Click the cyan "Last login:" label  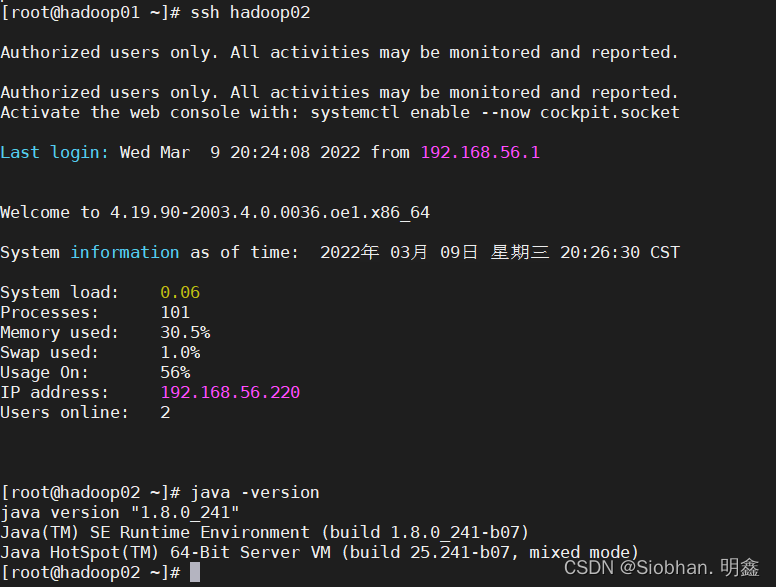[x=55, y=152]
